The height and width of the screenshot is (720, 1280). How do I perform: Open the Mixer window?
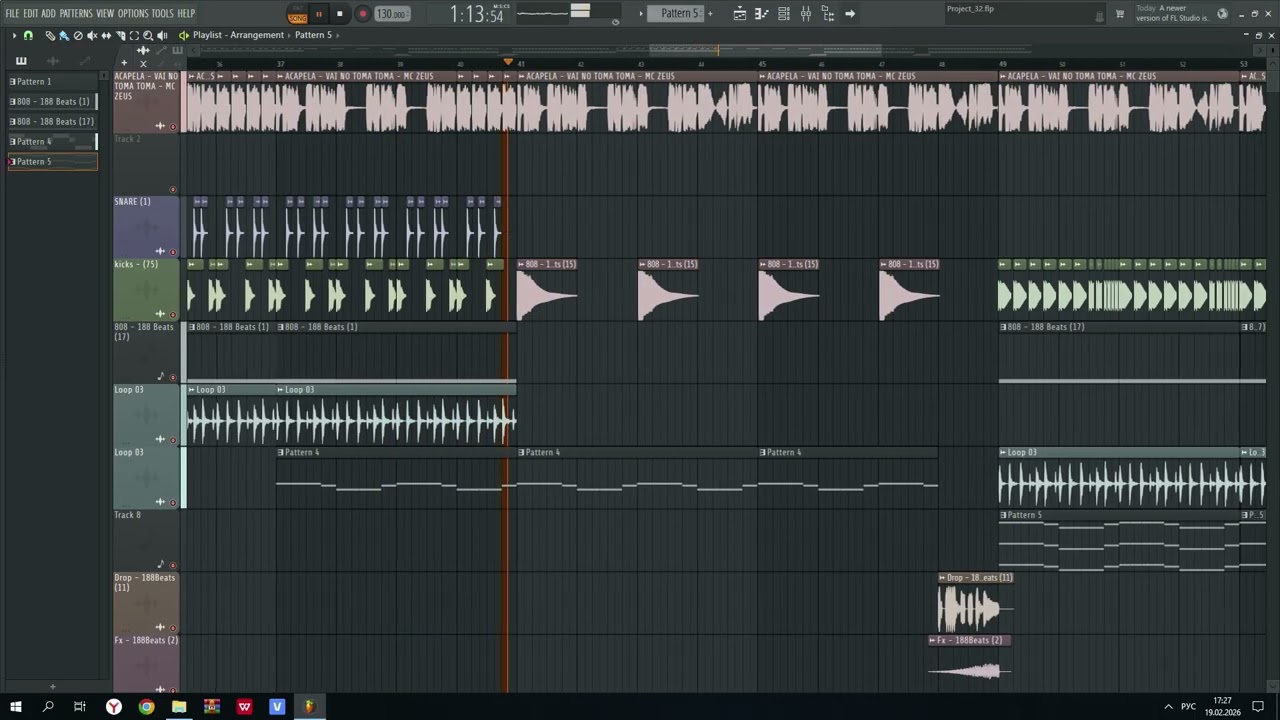[806, 14]
